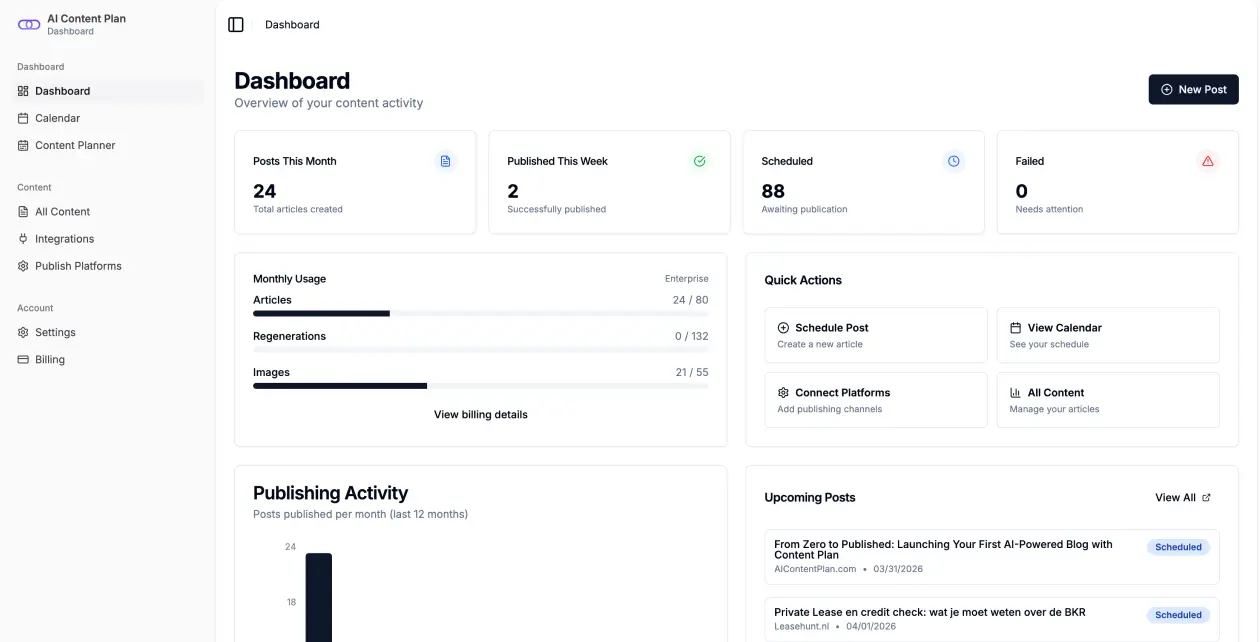The width and height of the screenshot is (1260, 642).
Task: Click the View Calendar calendar icon
Action: [1016, 328]
